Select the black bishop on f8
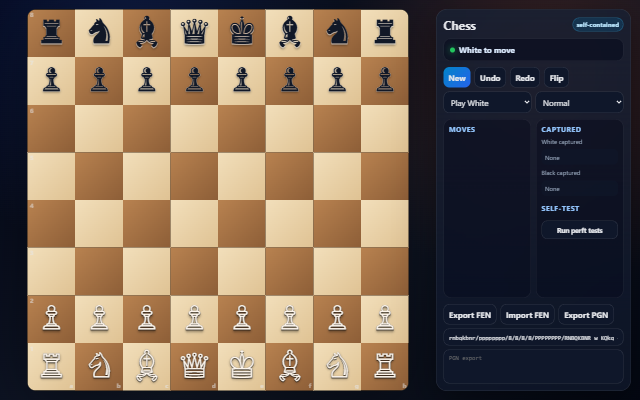This screenshot has height=400, width=640. 289,33
